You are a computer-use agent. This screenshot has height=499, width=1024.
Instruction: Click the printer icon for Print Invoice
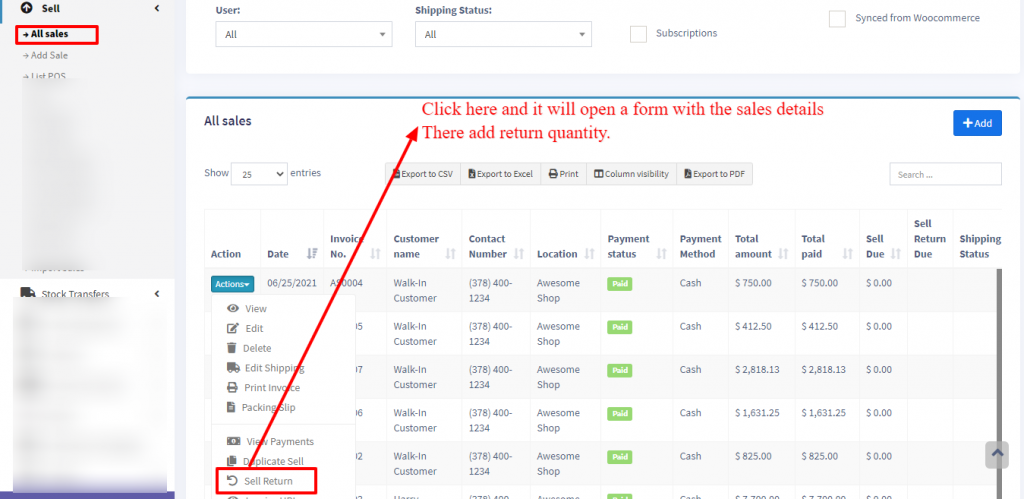coord(233,388)
